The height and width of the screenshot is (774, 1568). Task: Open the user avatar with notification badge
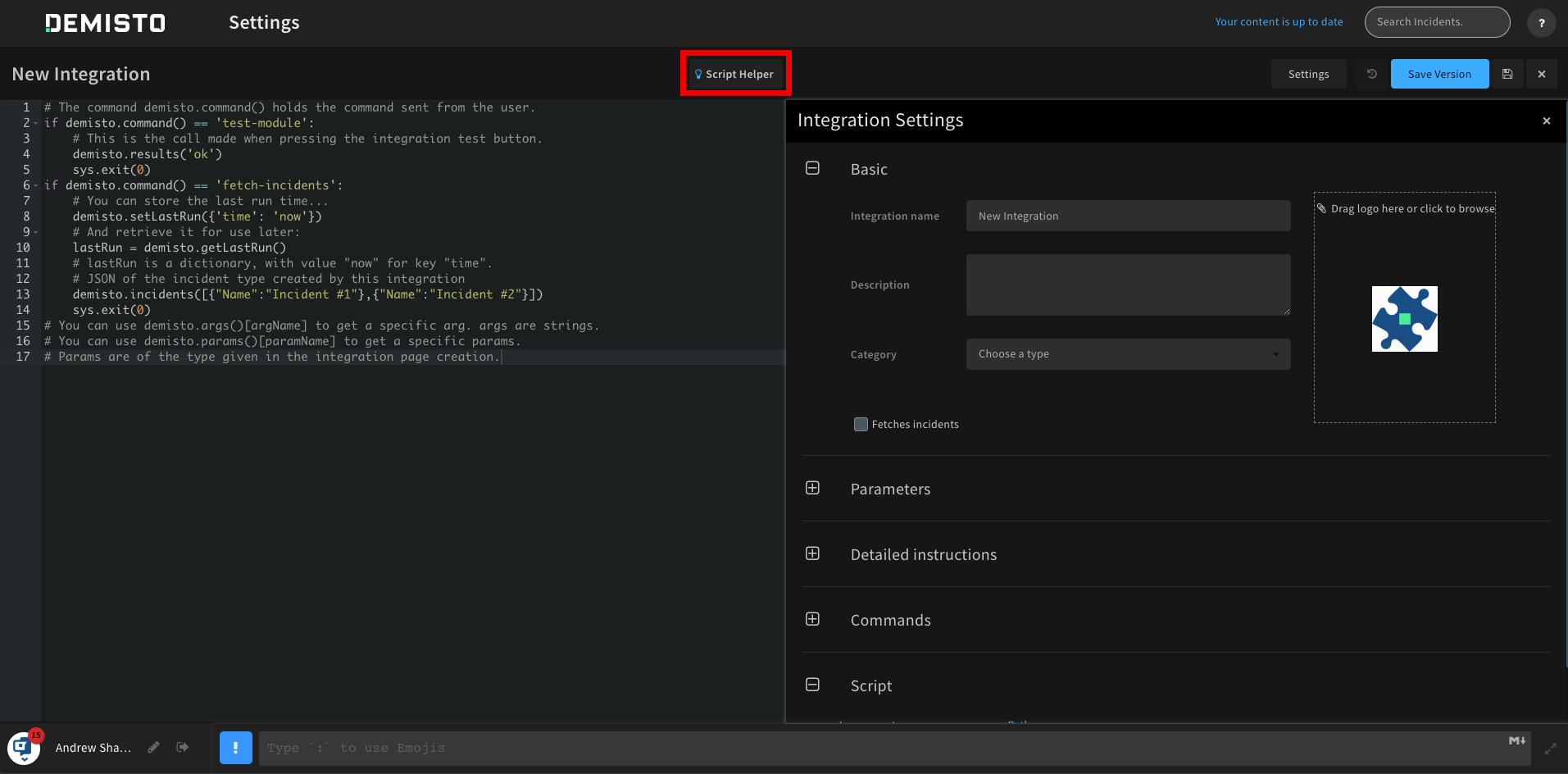[23, 747]
